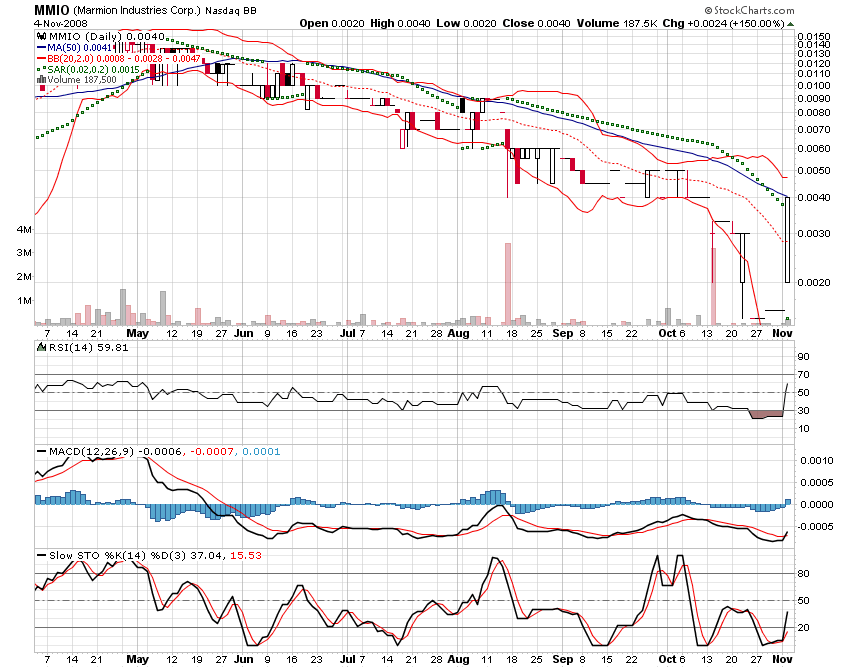
Task: Click the 1M volume axis label
Action: coord(24,301)
